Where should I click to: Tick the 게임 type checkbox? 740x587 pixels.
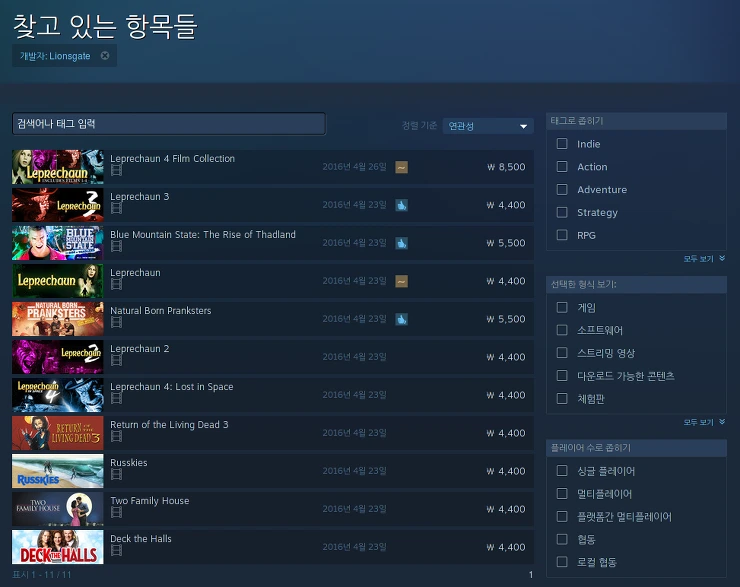point(562,307)
